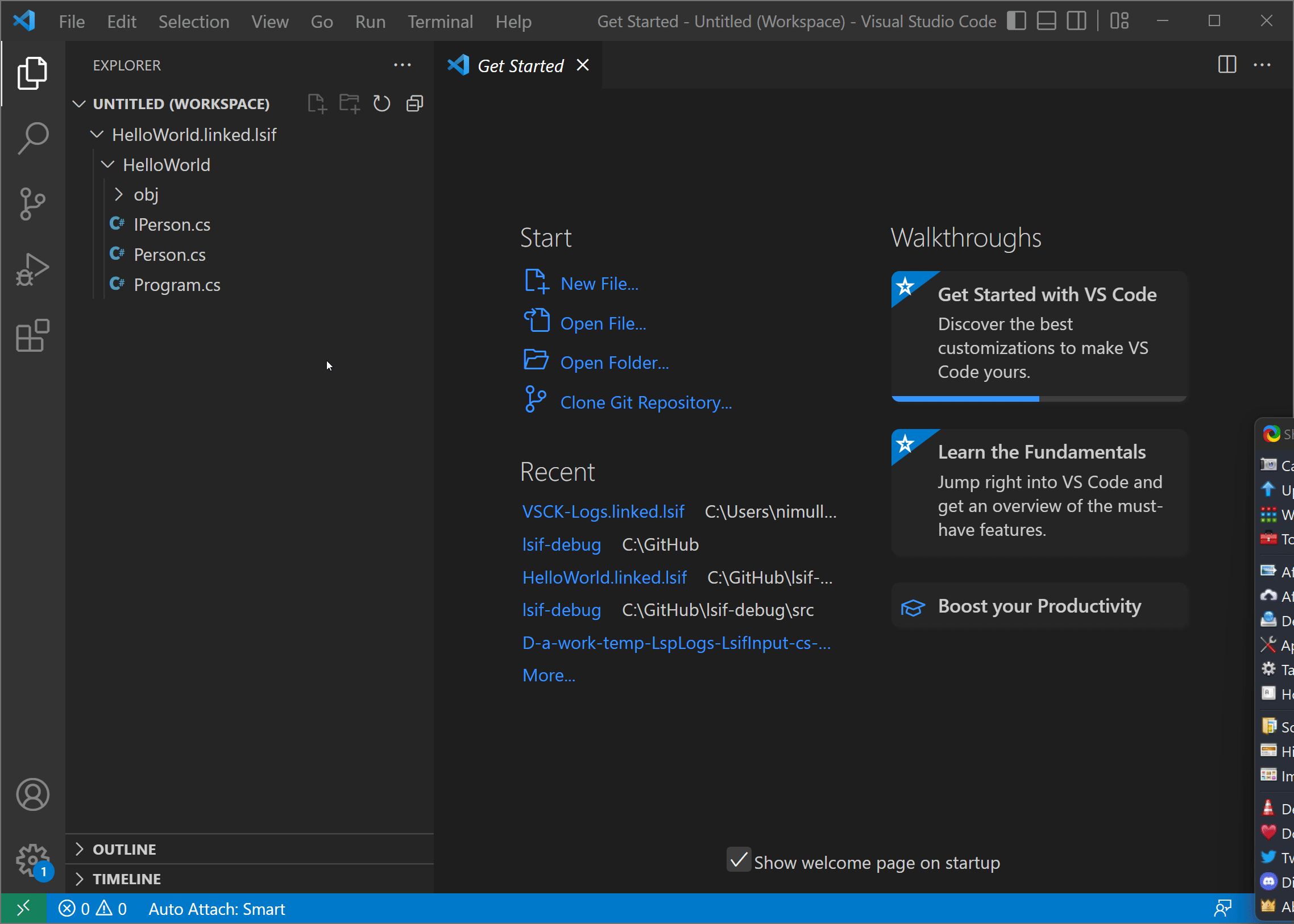Open the Extensions view
The height and width of the screenshot is (924, 1294).
32,335
